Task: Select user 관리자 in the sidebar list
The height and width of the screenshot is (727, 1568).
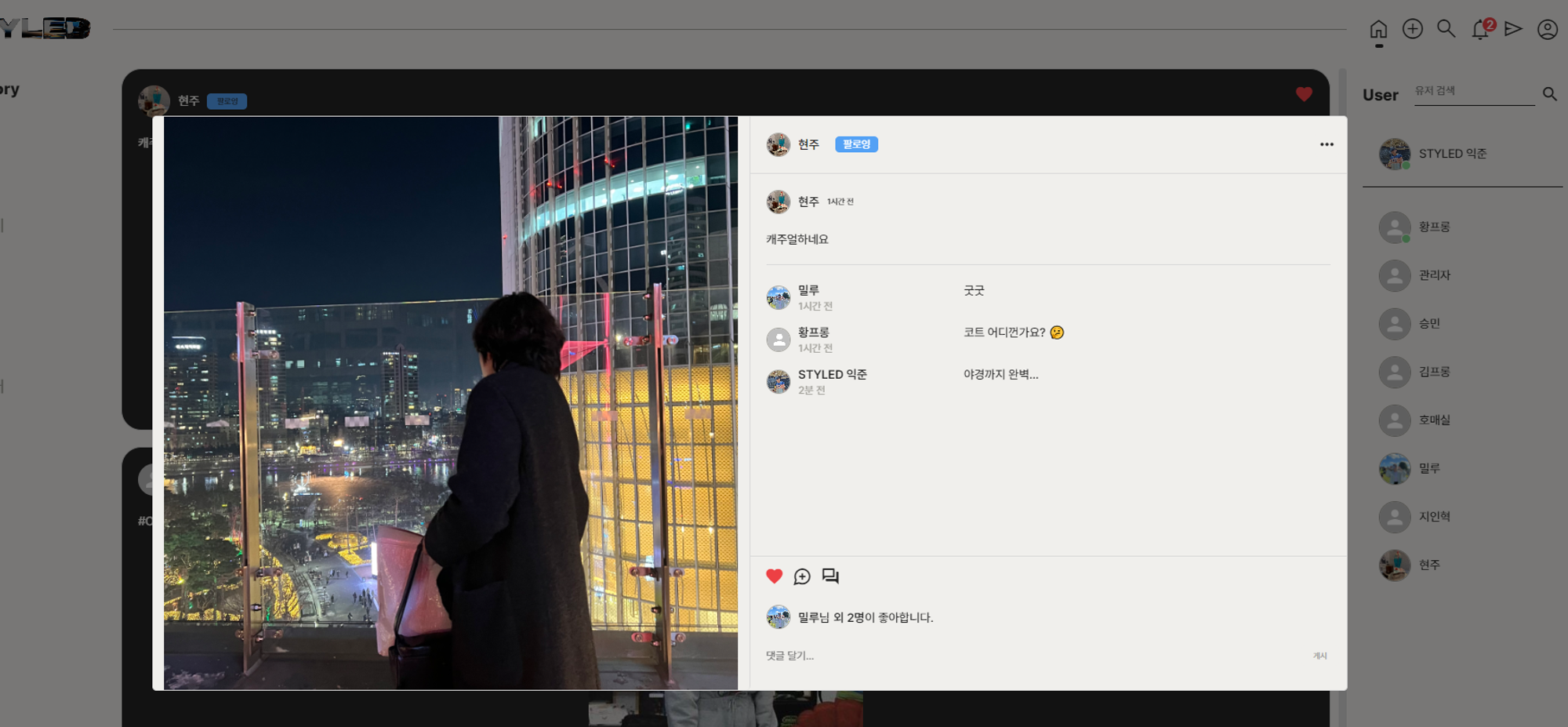Action: pyautogui.click(x=1414, y=275)
